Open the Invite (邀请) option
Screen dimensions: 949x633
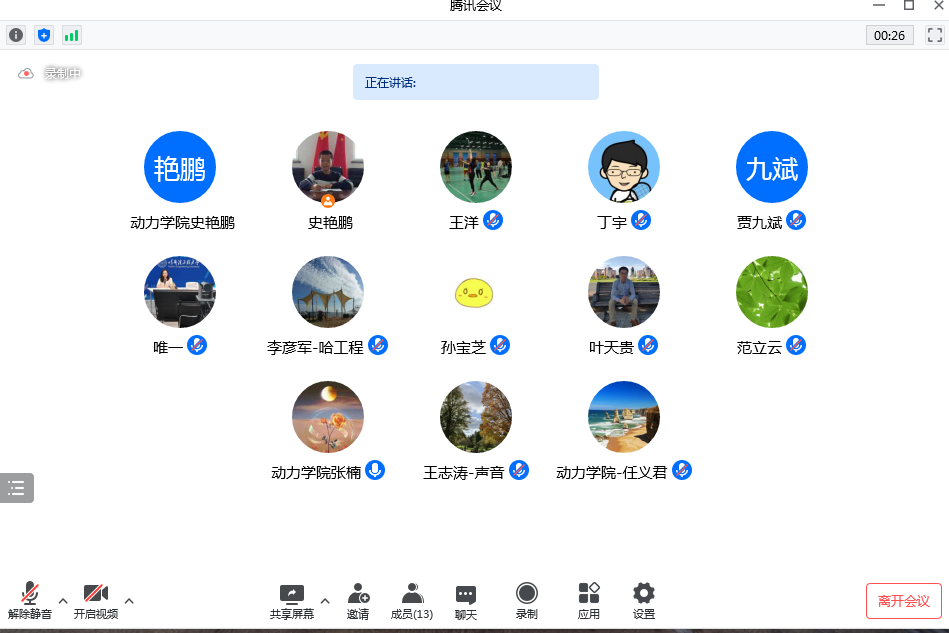coord(358,601)
